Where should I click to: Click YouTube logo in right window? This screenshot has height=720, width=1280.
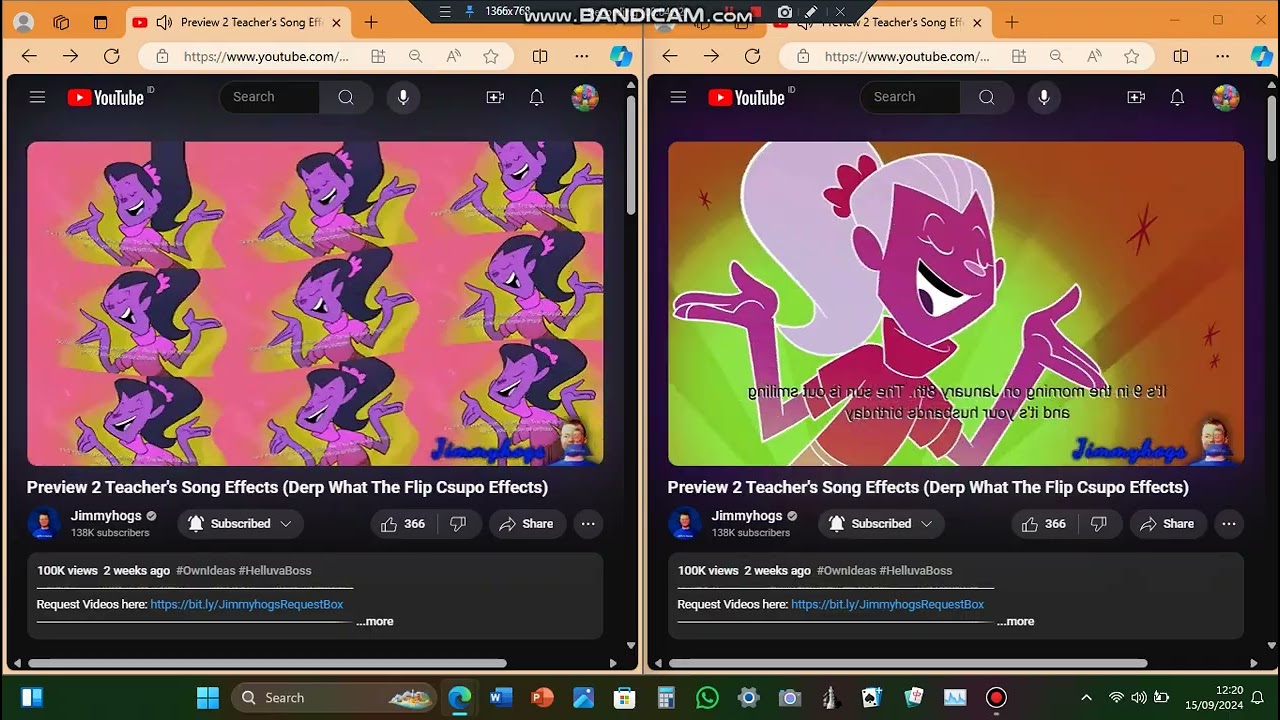747,97
